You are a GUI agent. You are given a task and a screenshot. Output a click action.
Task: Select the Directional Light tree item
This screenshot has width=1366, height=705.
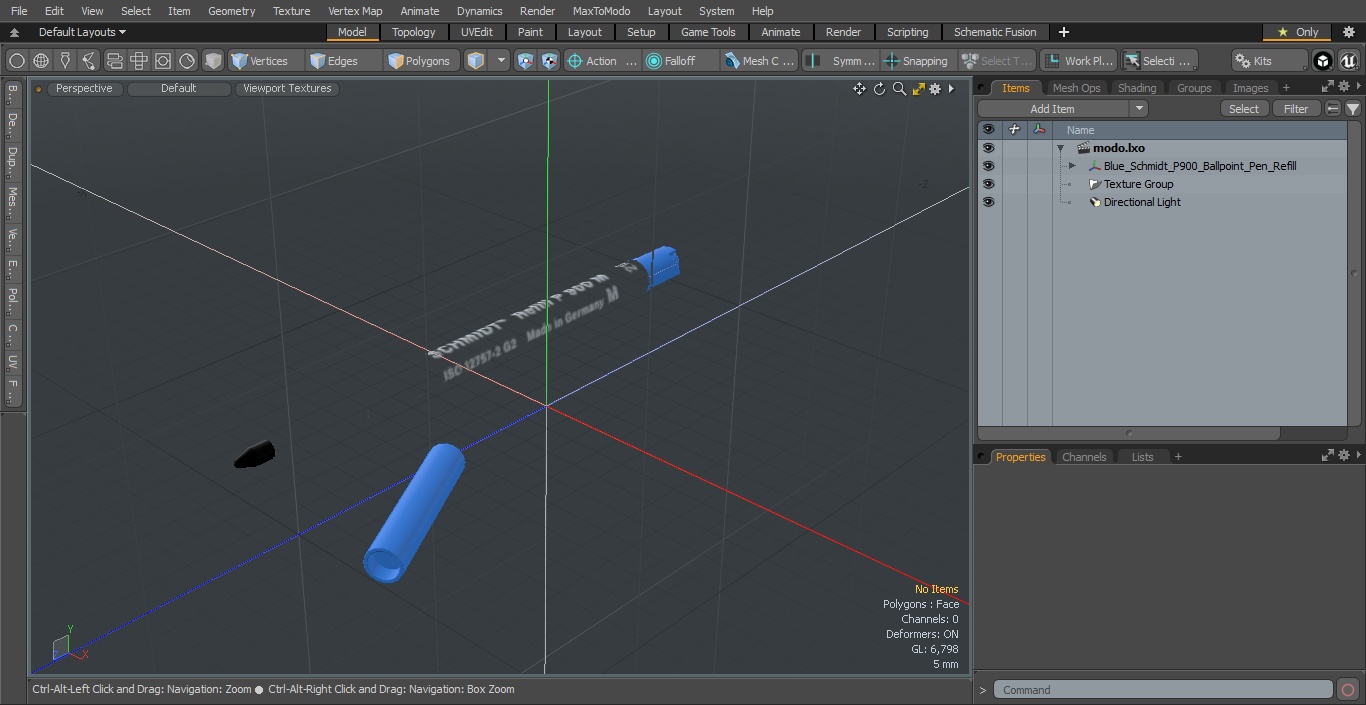pos(1142,202)
